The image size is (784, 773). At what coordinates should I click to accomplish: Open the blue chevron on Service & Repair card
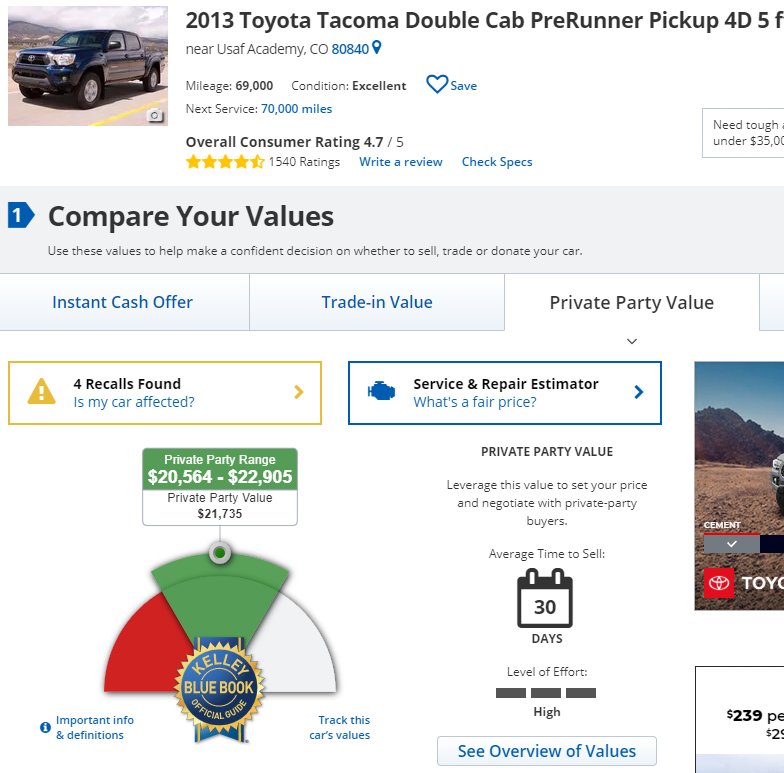point(638,392)
